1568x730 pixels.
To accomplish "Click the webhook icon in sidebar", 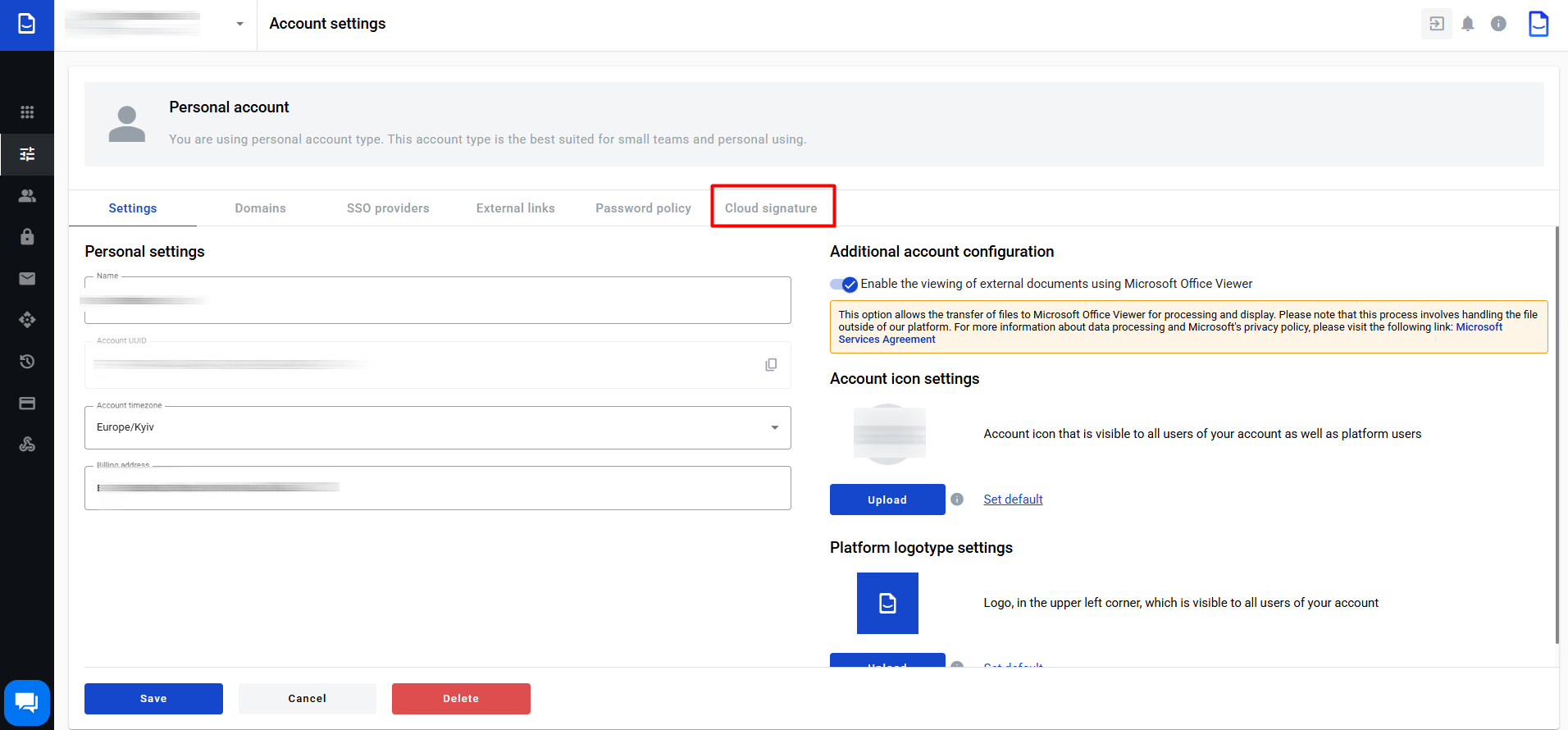I will 27,445.
